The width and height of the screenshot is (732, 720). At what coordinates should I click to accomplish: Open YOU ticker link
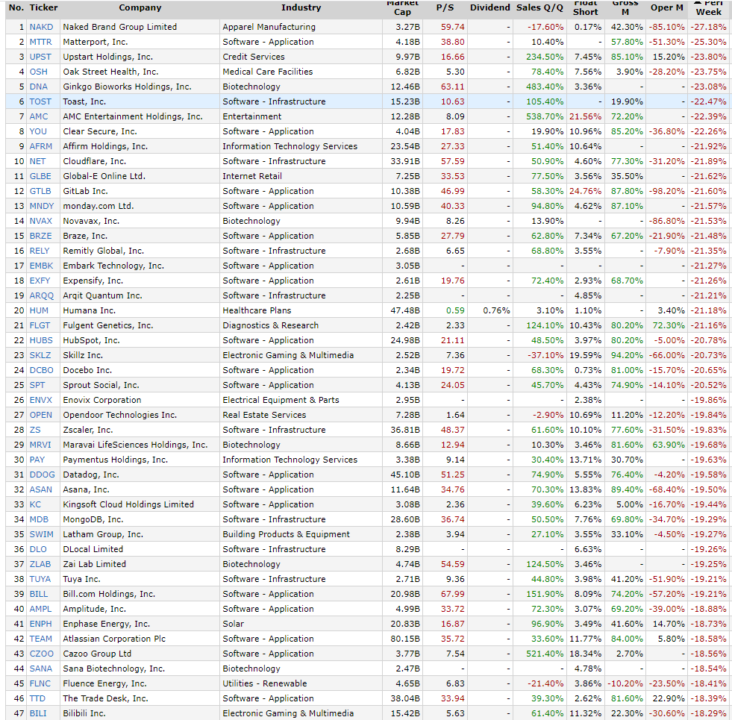[x=38, y=132]
